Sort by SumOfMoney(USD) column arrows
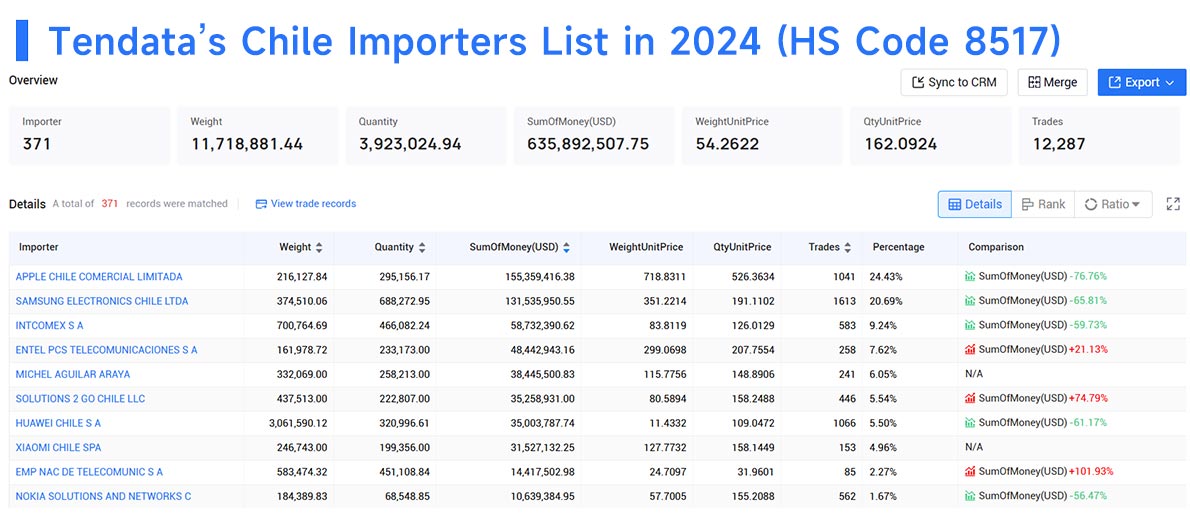 click(566, 247)
